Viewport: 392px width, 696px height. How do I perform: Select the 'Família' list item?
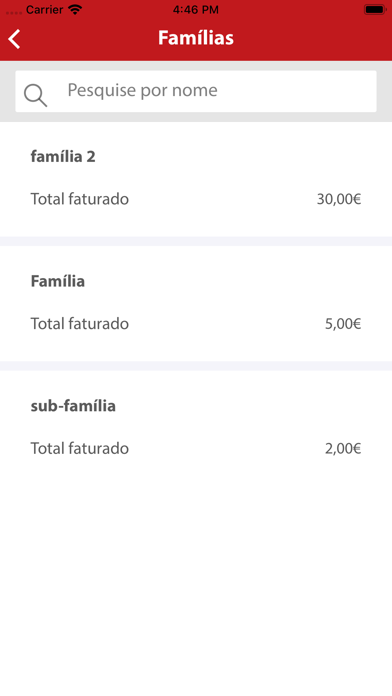(x=196, y=304)
